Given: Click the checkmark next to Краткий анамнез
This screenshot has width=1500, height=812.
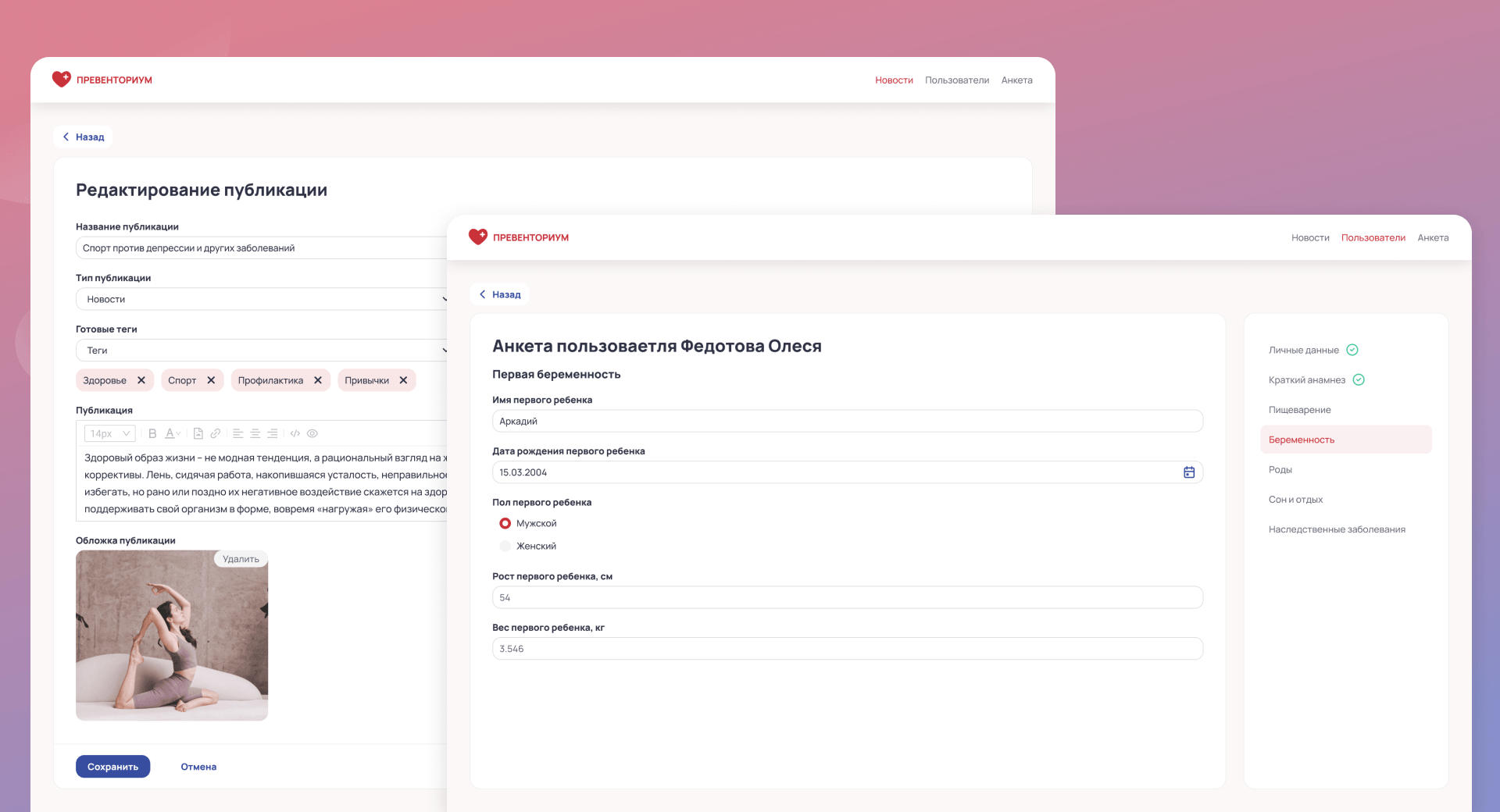Looking at the screenshot, I should pos(1359,379).
